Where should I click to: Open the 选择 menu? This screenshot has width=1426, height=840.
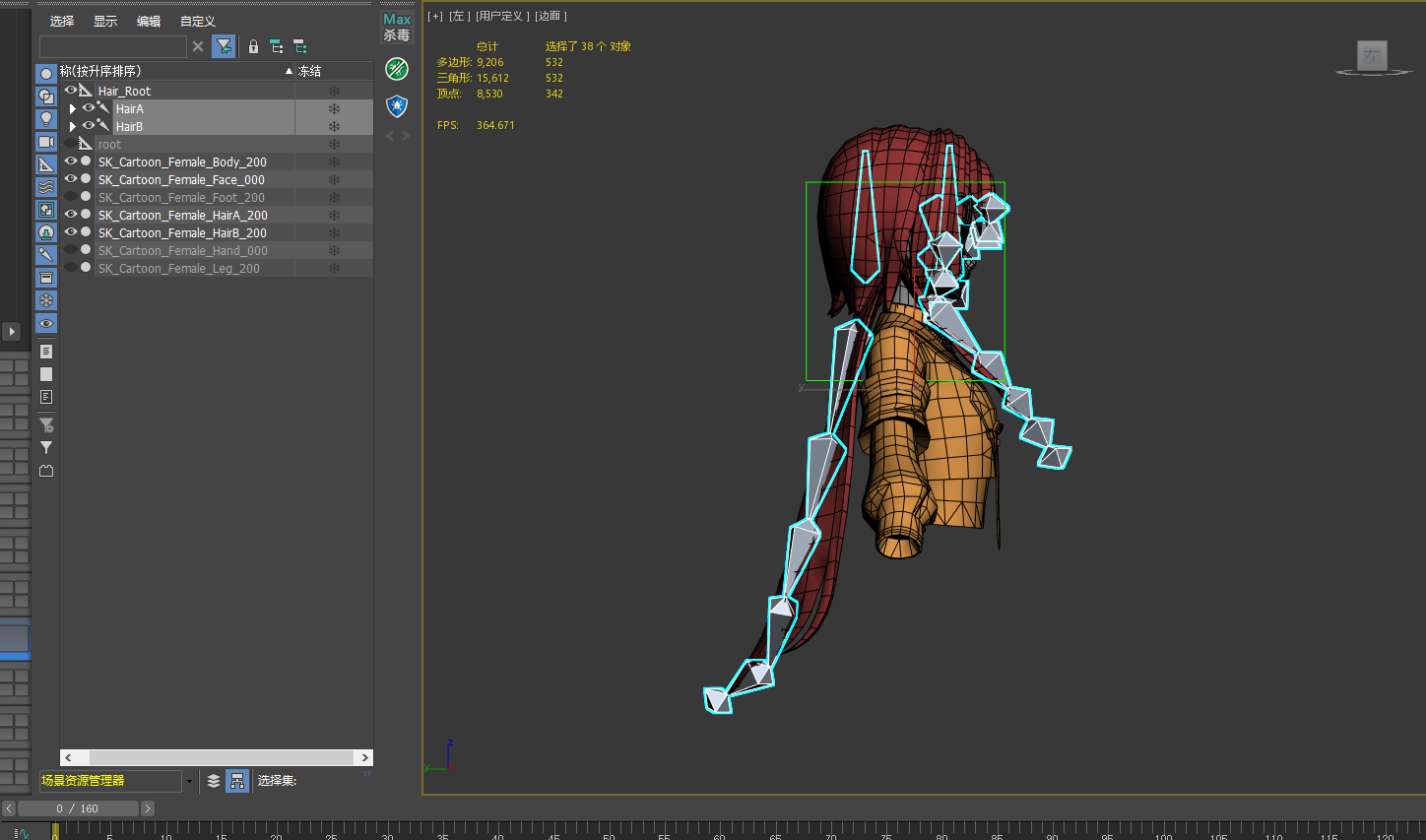tap(62, 21)
